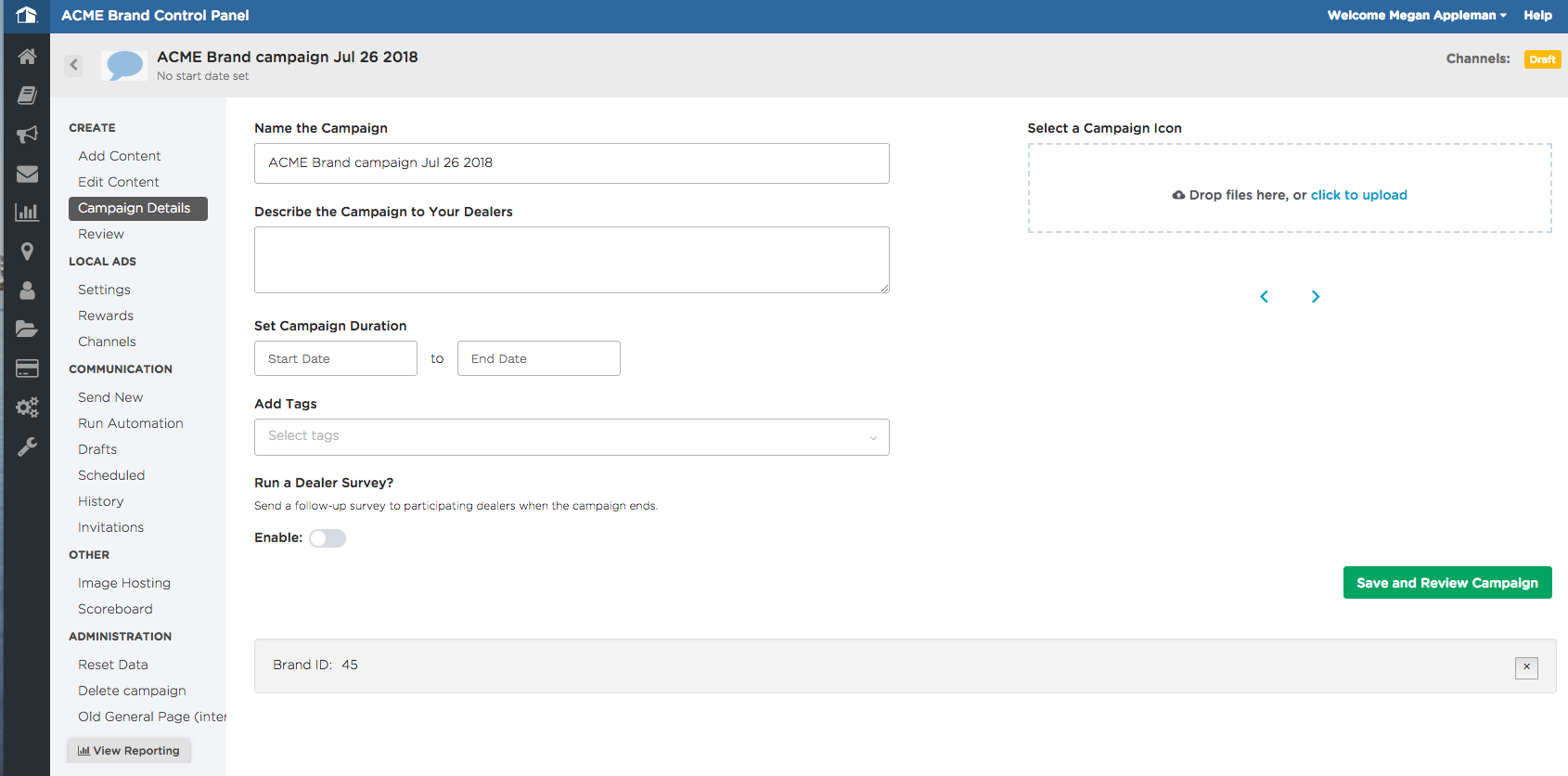1568x776 pixels.
Task: Click the End Date field
Action: click(x=539, y=358)
